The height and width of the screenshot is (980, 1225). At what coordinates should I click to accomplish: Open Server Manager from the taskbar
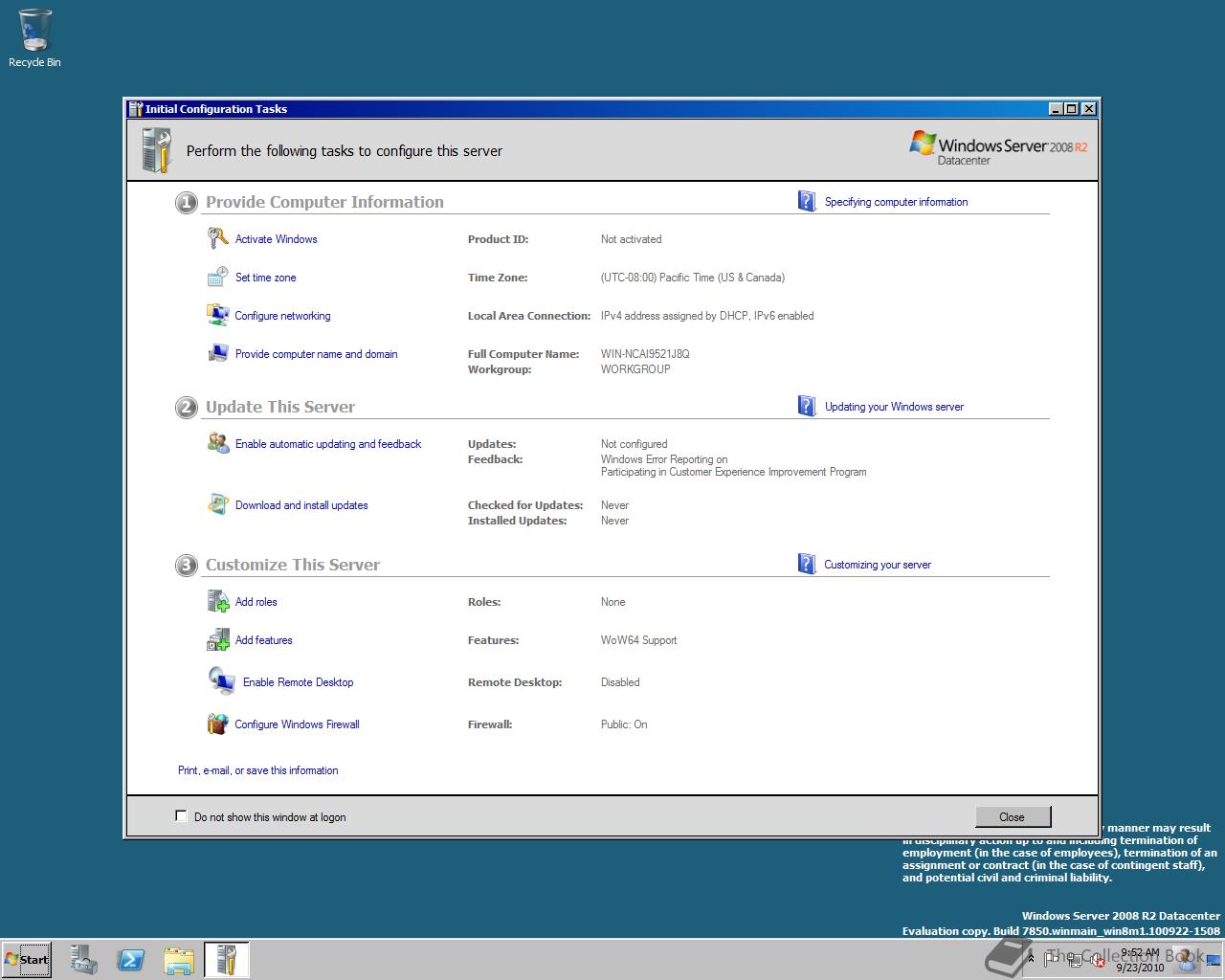pyautogui.click(x=83, y=960)
